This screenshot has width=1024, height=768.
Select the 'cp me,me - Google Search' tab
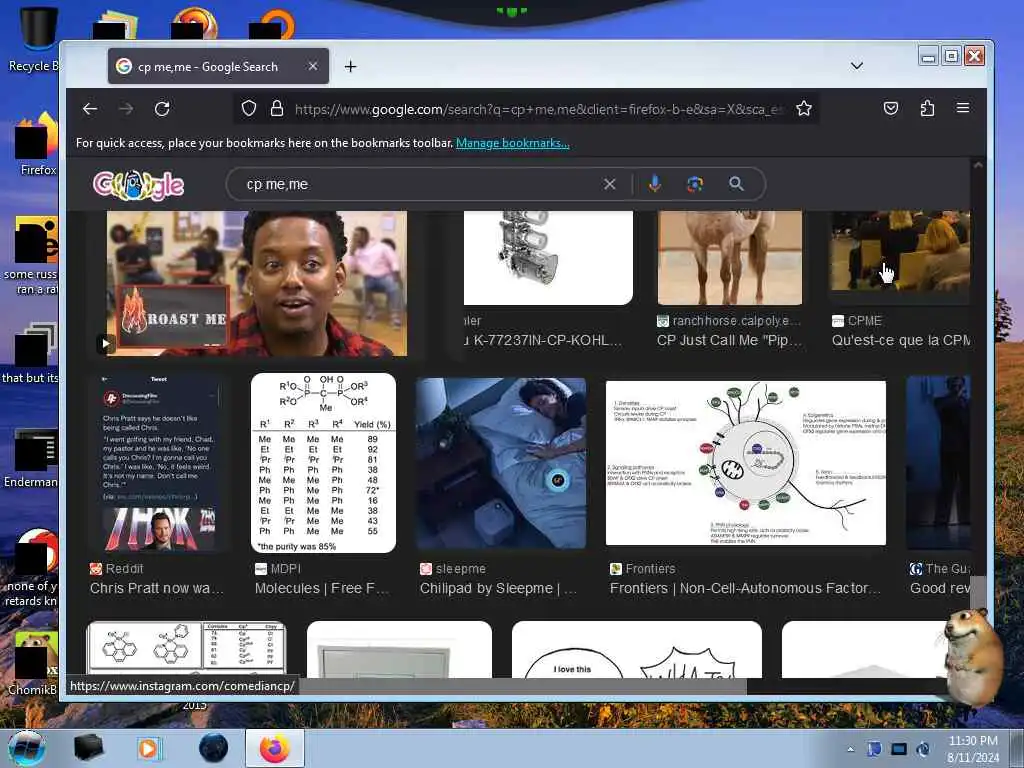[218, 66]
